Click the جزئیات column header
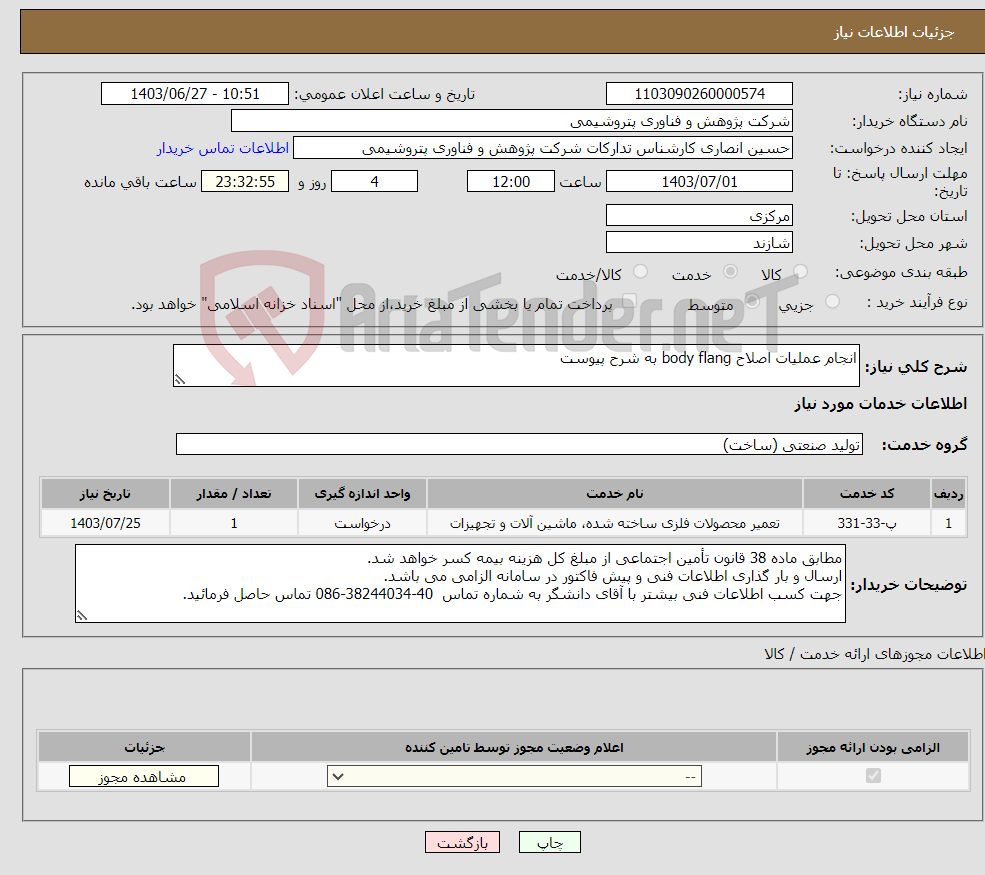 (144, 747)
